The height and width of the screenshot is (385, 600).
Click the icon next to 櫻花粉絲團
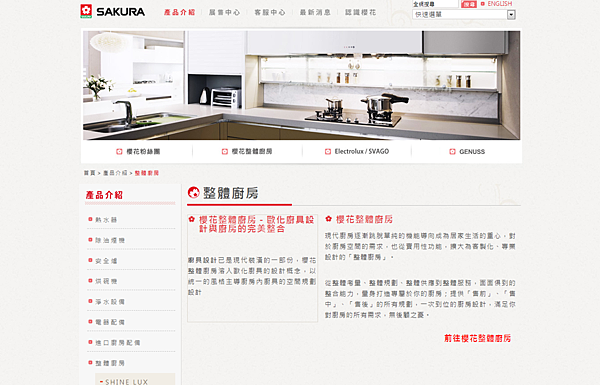coord(119,152)
